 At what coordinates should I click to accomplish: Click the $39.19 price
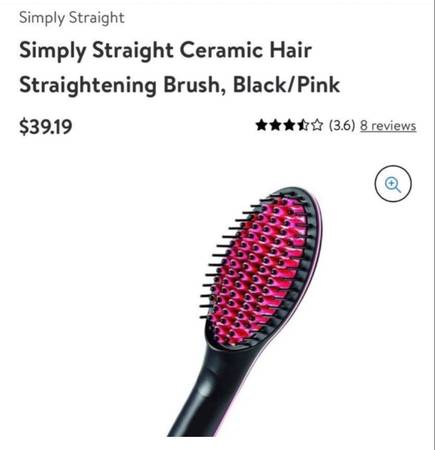coord(46,127)
